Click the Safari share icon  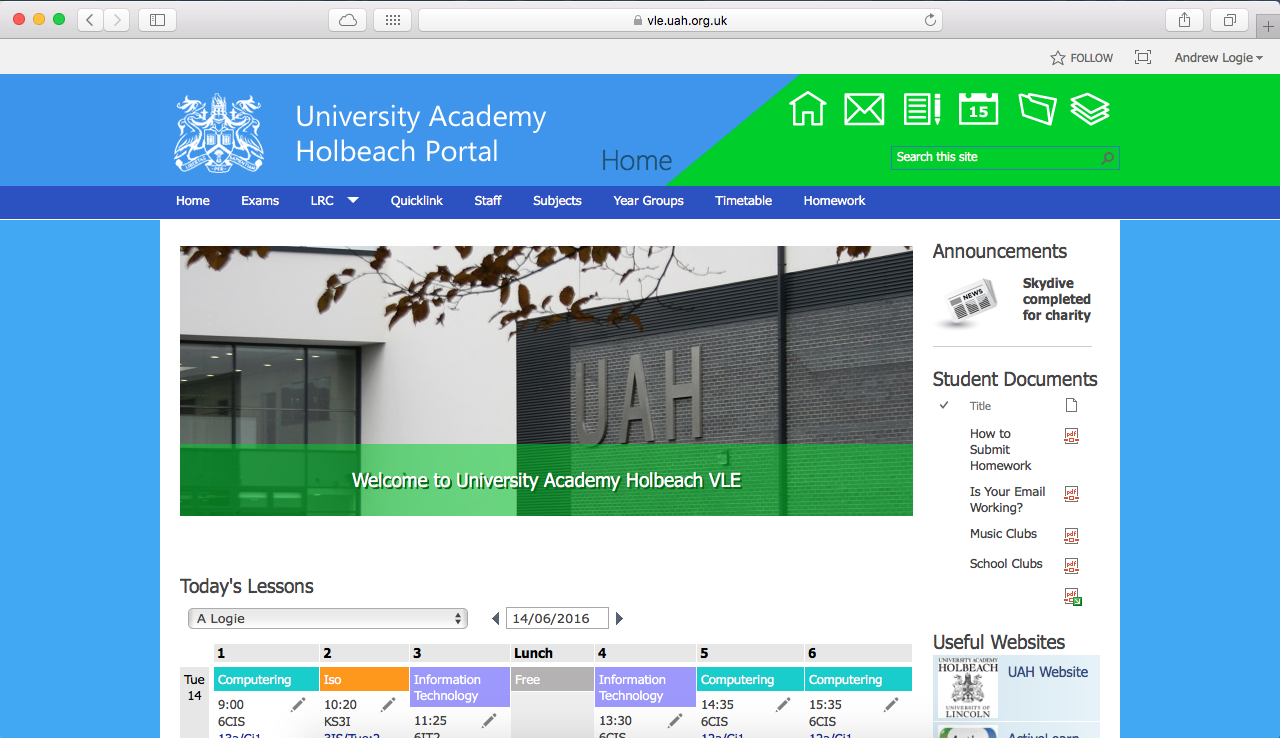pyautogui.click(x=1184, y=20)
